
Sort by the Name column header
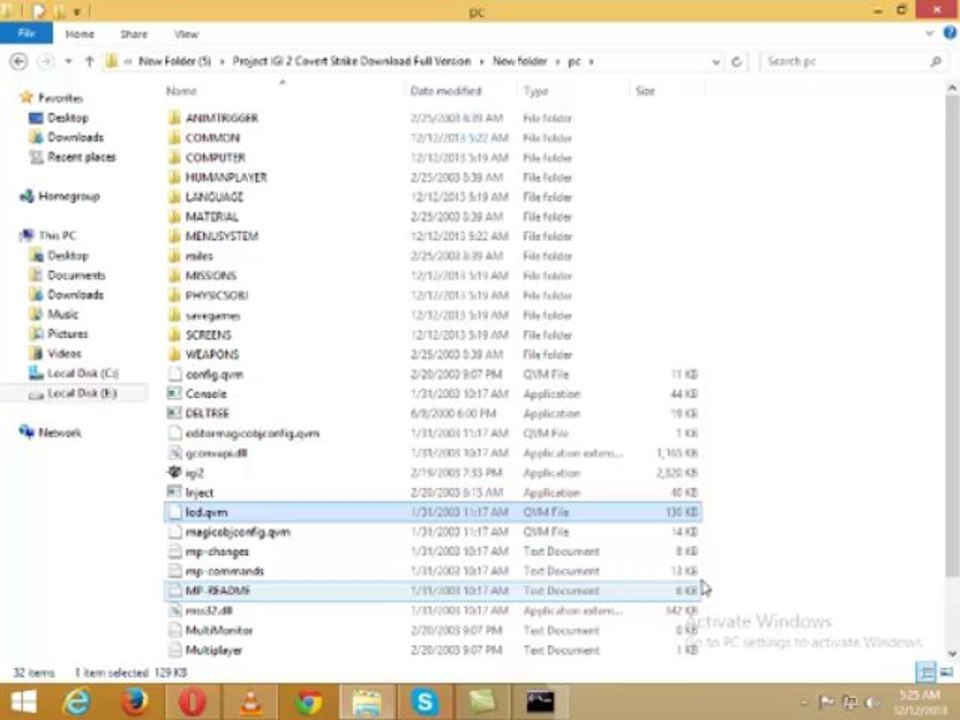click(181, 91)
